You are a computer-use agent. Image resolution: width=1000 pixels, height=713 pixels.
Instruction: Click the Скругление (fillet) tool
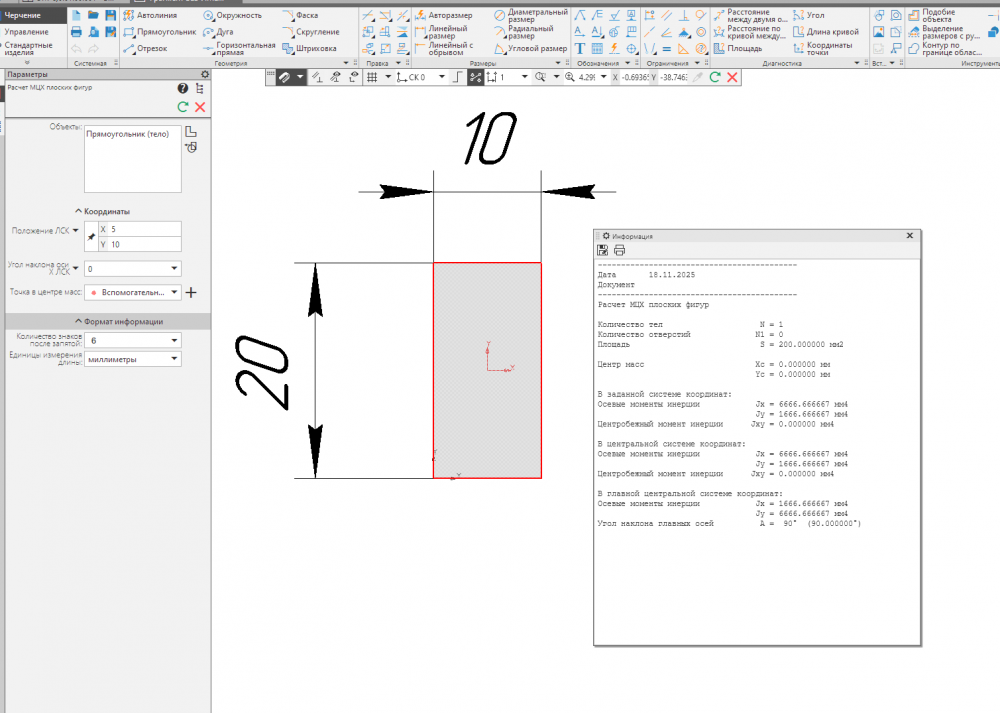311,32
